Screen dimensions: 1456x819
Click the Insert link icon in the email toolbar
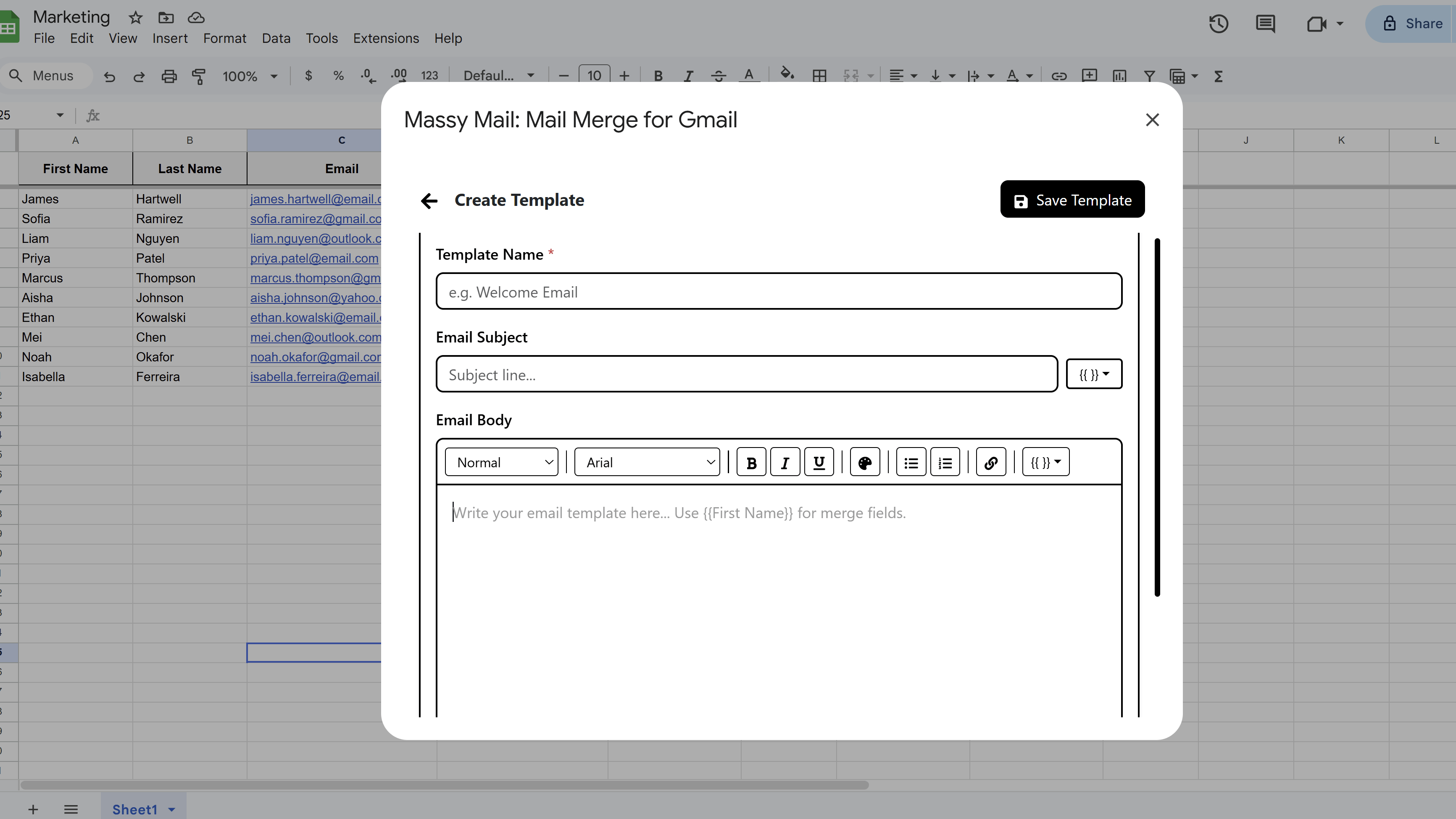pos(990,462)
